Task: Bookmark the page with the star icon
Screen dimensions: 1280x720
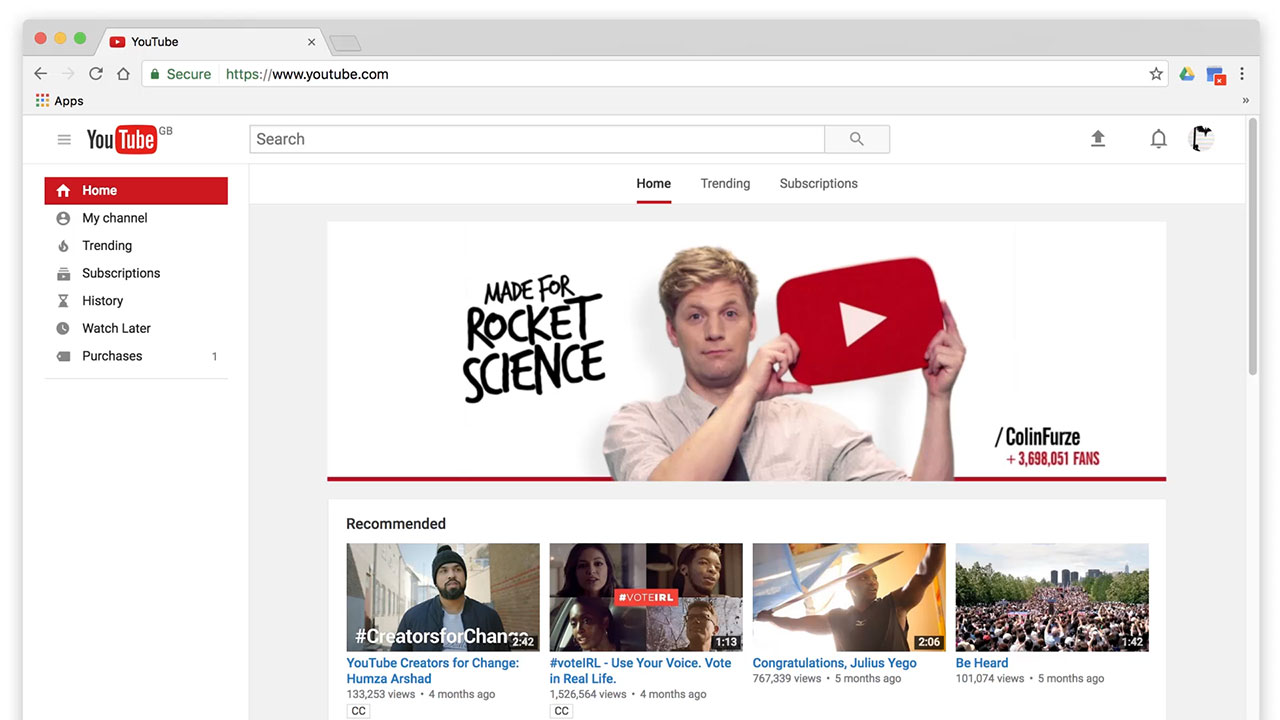Action: 1156,74
